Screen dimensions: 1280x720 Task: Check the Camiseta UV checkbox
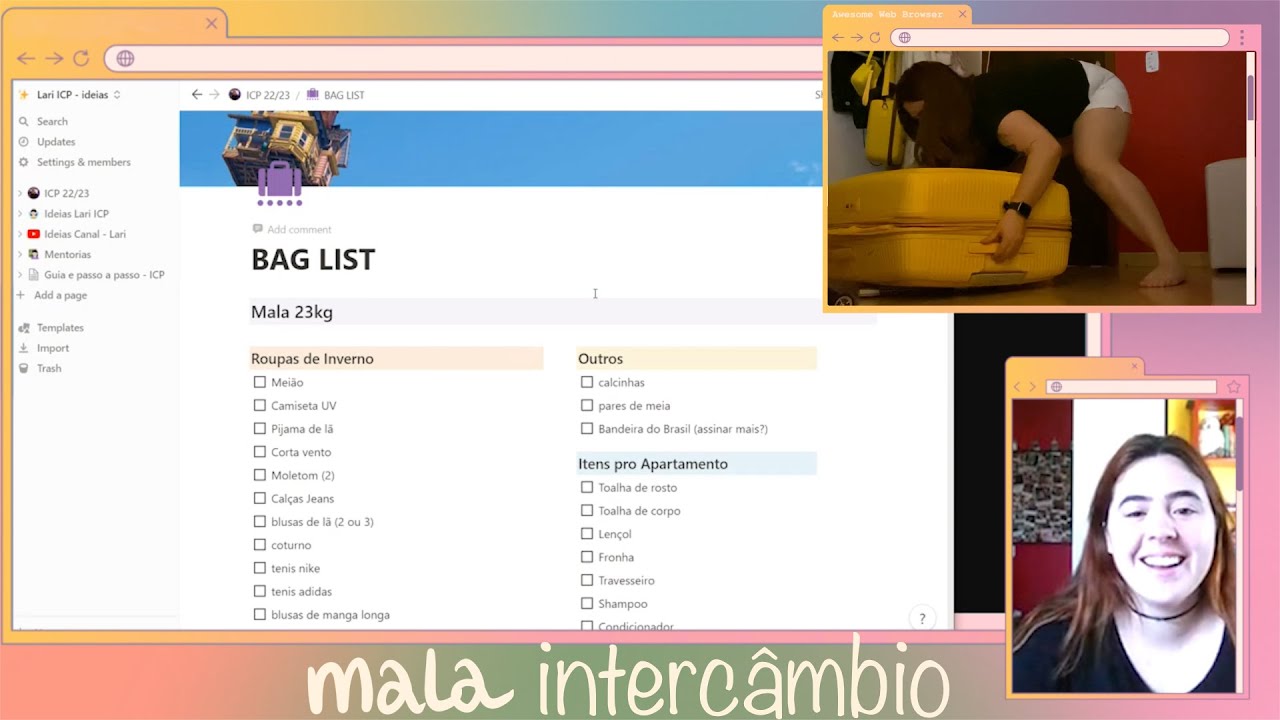(x=260, y=405)
